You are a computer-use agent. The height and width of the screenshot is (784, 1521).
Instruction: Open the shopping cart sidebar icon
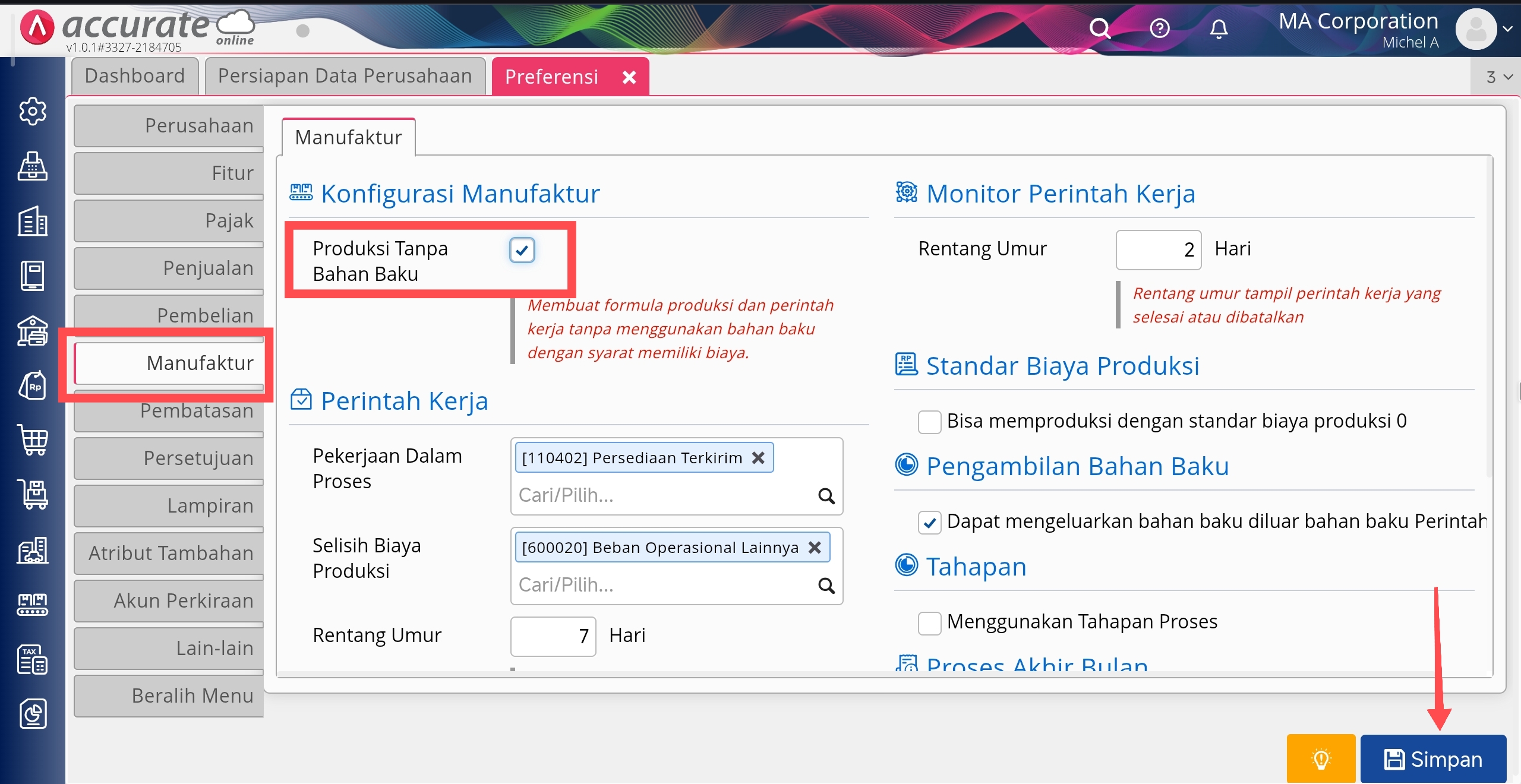click(x=33, y=440)
